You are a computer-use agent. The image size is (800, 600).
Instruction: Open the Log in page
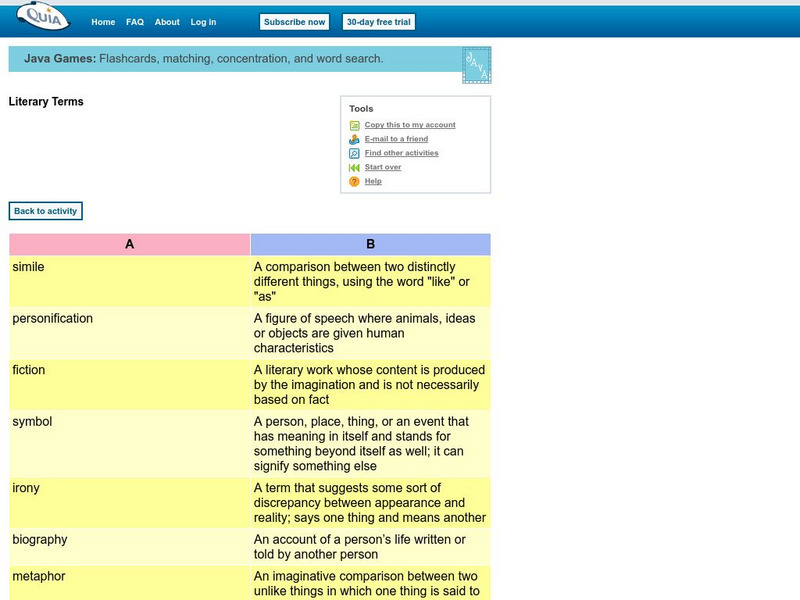click(203, 22)
